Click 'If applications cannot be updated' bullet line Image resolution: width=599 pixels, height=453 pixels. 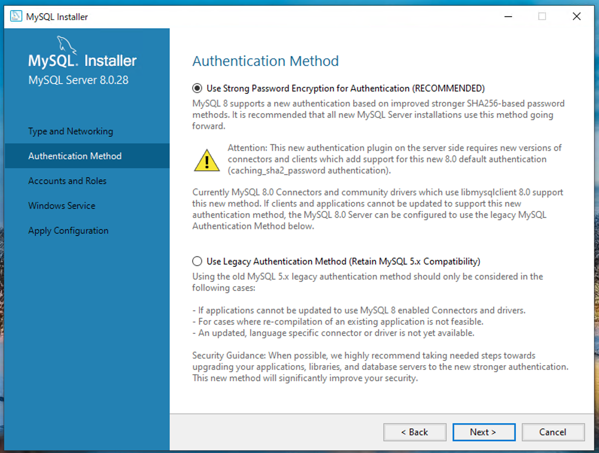(x=359, y=310)
